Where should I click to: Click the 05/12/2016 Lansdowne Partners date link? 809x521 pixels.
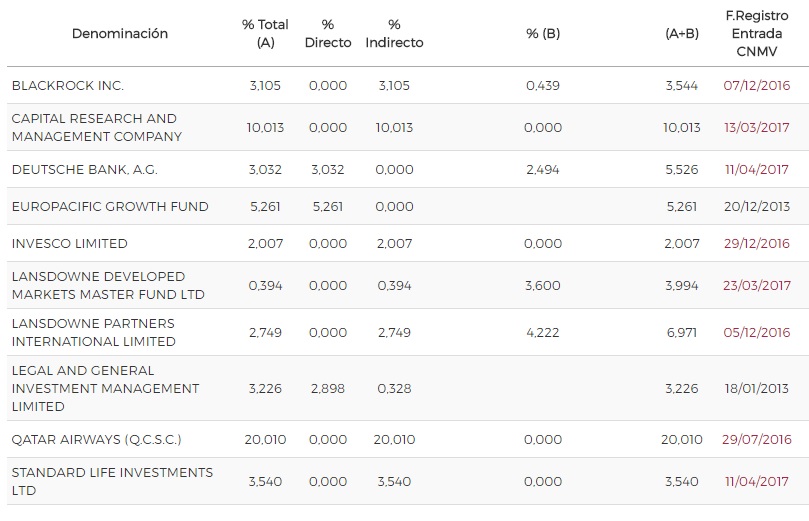[x=756, y=333]
